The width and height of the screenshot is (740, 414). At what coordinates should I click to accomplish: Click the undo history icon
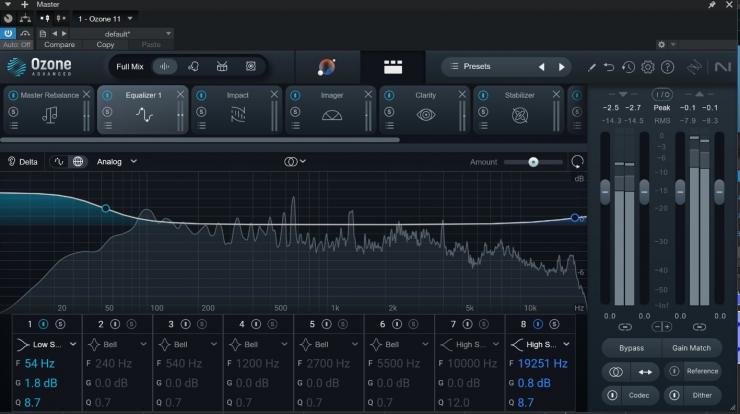tap(628, 67)
